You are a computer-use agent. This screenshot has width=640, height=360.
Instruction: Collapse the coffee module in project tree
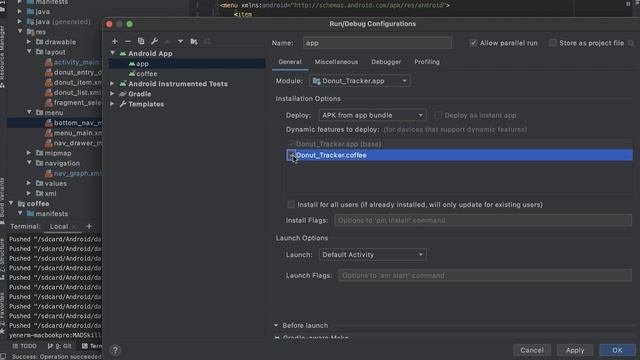click(11, 203)
